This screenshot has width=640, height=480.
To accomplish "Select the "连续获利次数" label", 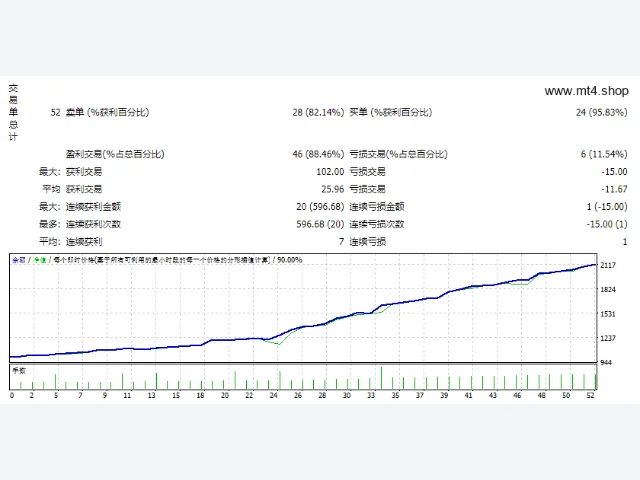I will (x=93, y=224).
